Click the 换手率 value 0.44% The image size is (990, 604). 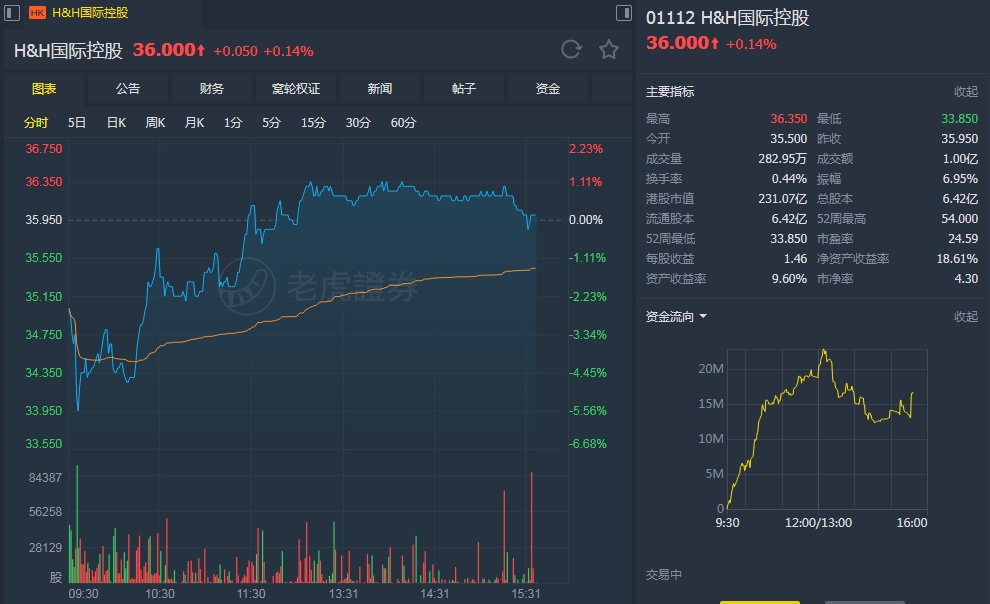click(789, 179)
